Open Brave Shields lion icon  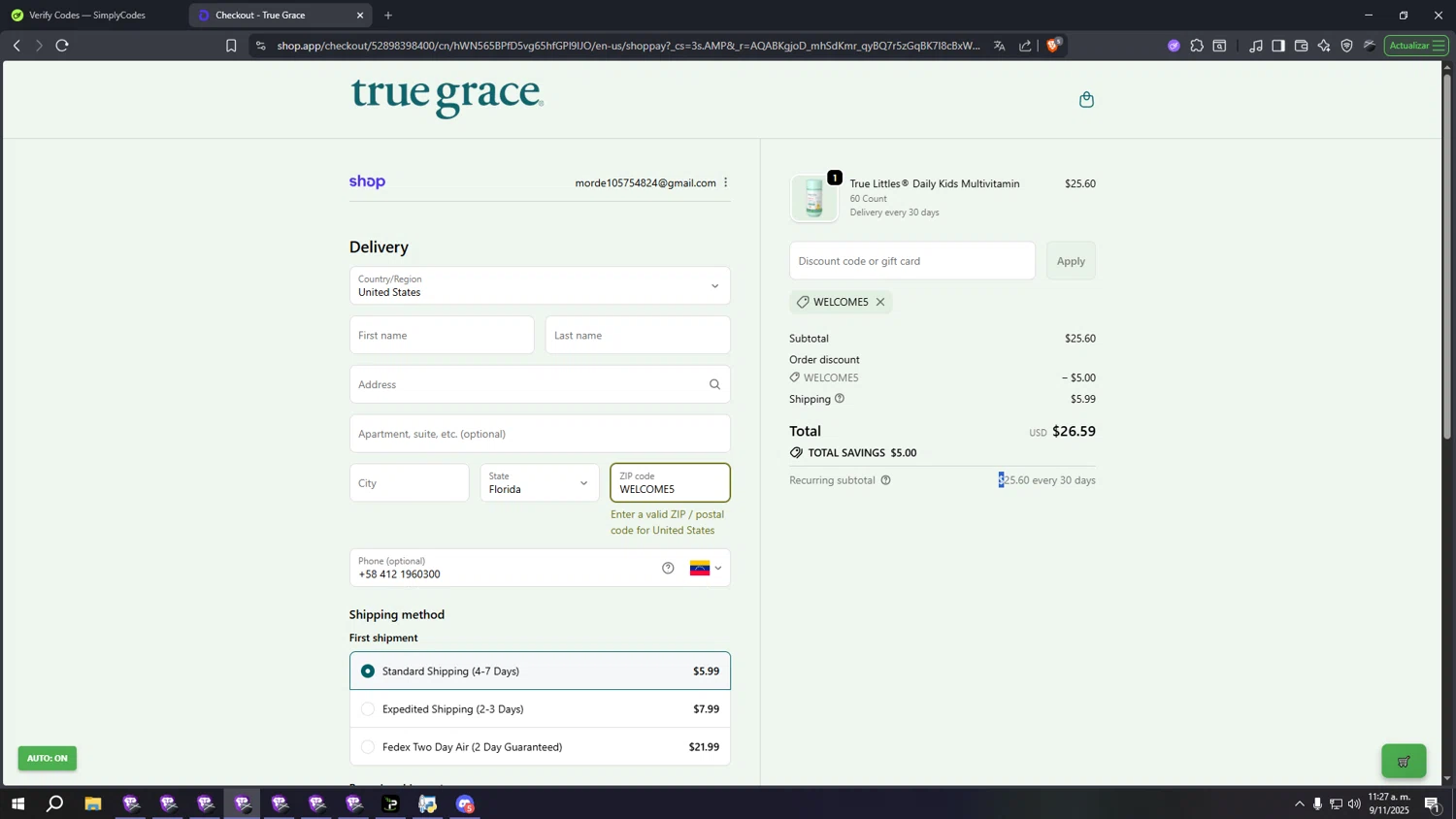click(1054, 45)
